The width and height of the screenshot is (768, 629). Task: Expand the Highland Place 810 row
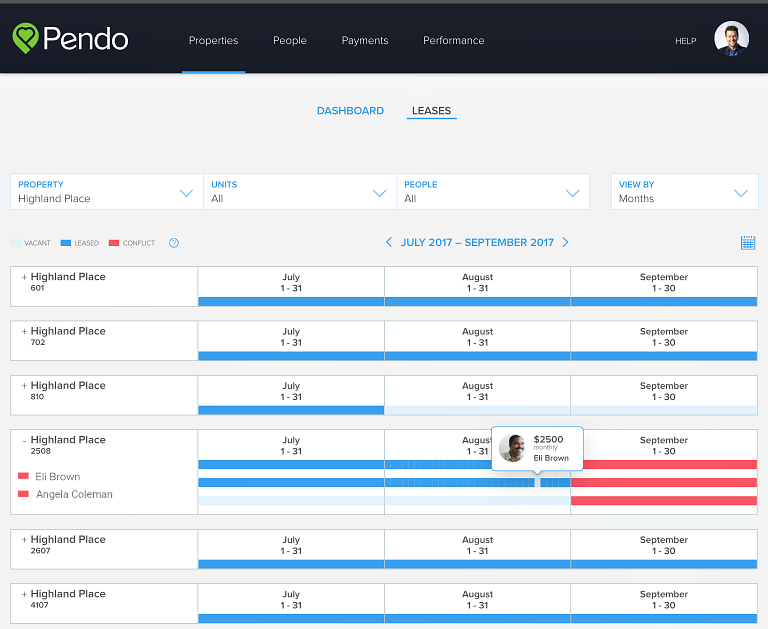tap(24, 386)
